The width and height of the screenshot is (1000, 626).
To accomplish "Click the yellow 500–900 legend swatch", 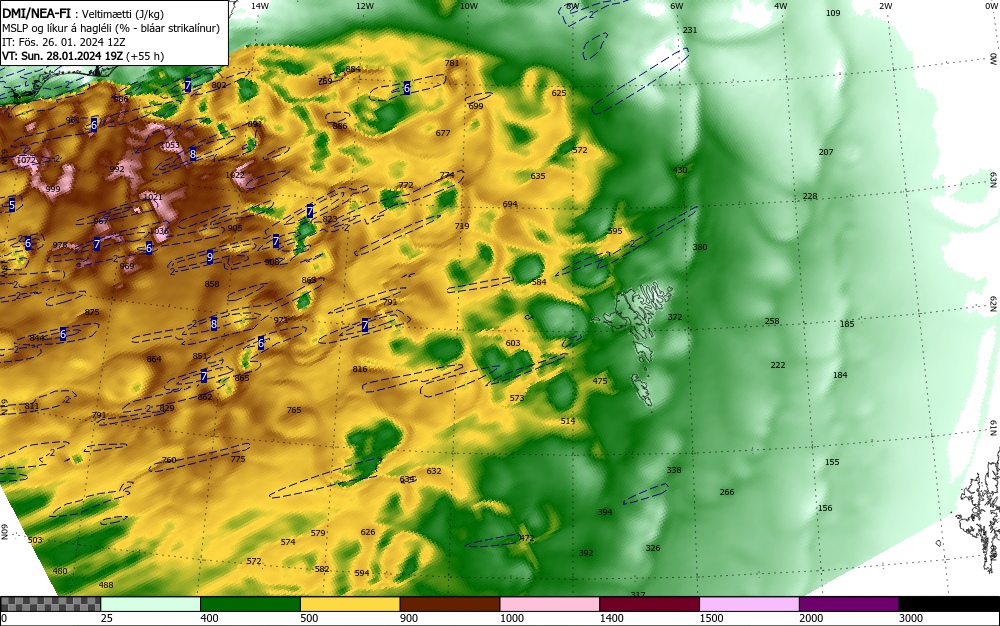I will pos(349,604).
